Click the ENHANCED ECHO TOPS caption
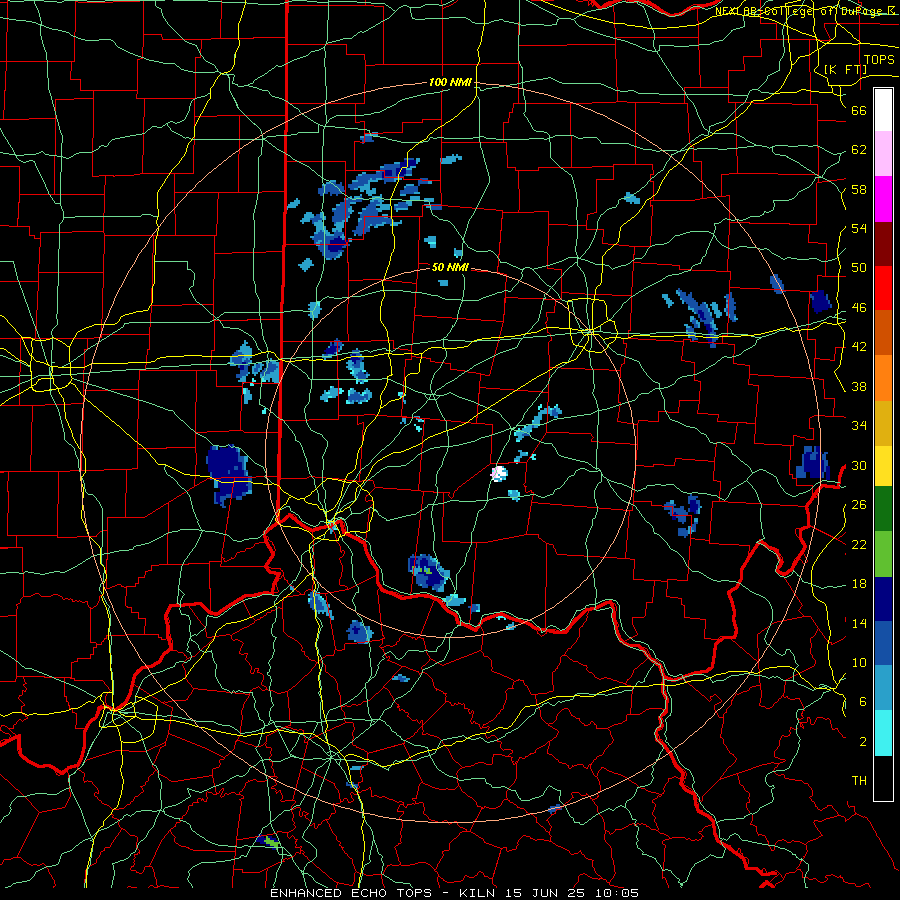The height and width of the screenshot is (900, 900). click(454, 893)
